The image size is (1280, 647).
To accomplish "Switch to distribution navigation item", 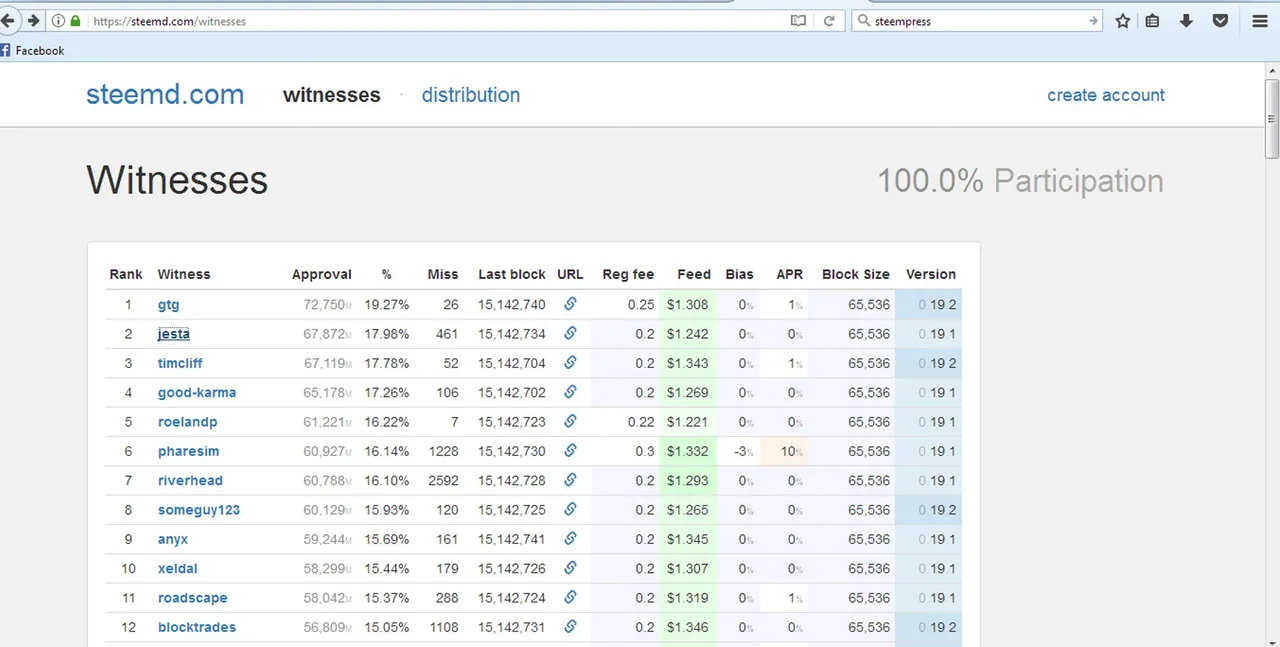I will click(x=471, y=95).
